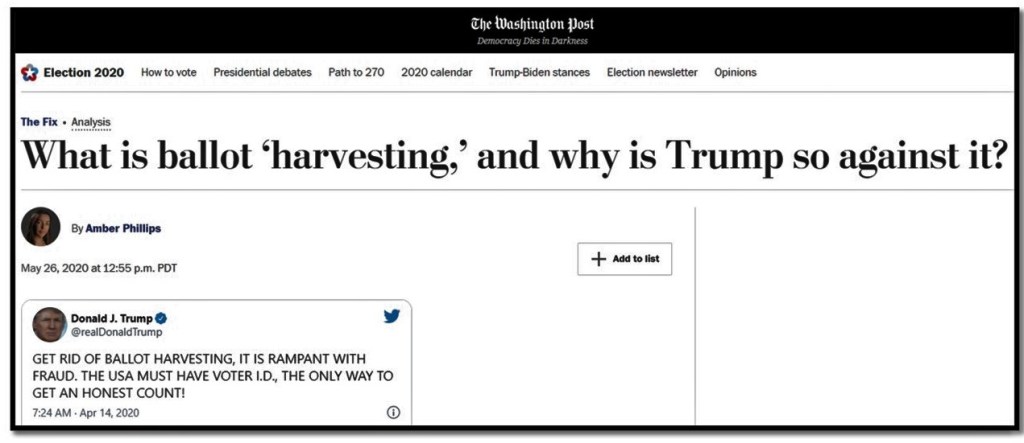Click The Fix section link
1024x443 pixels.
(x=38, y=122)
